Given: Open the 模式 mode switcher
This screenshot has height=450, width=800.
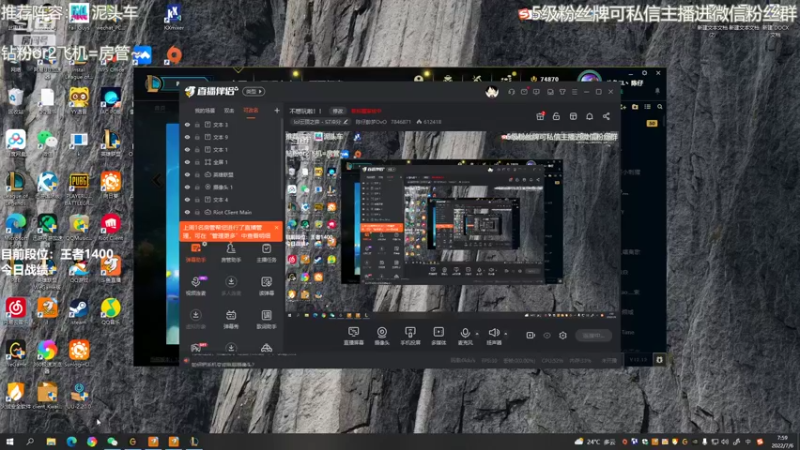Looking at the screenshot, I should pos(253,92).
